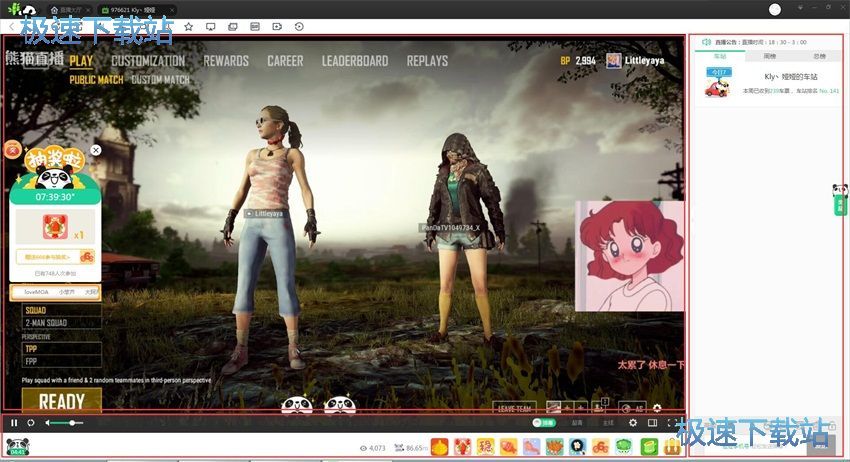Close the lottery popup with the X
Image resolution: width=850 pixels, height=462 pixels.
click(x=96, y=150)
